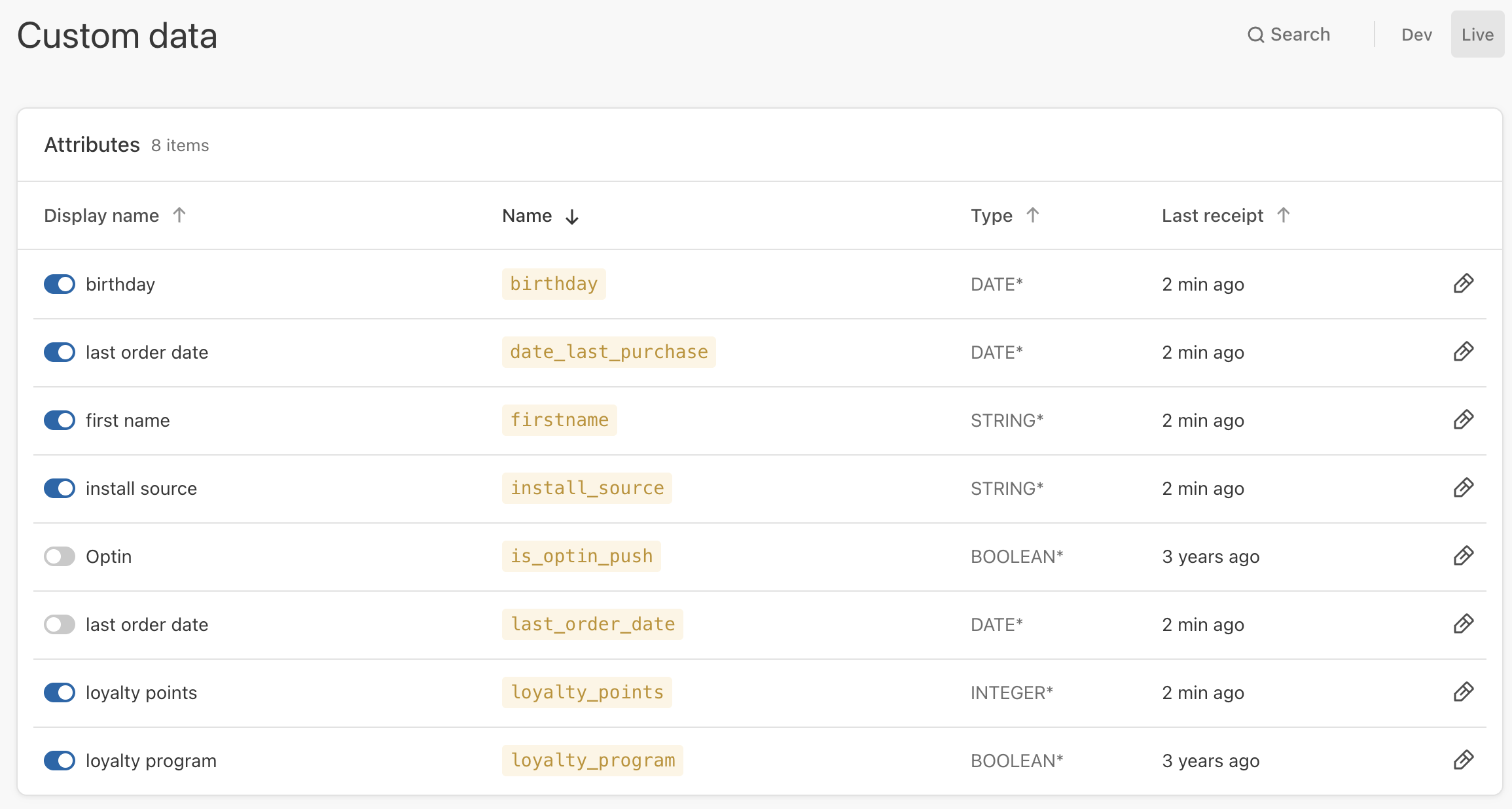The width and height of the screenshot is (1512, 809).
Task: Turn off the loyalty program toggle
Action: [x=60, y=761]
